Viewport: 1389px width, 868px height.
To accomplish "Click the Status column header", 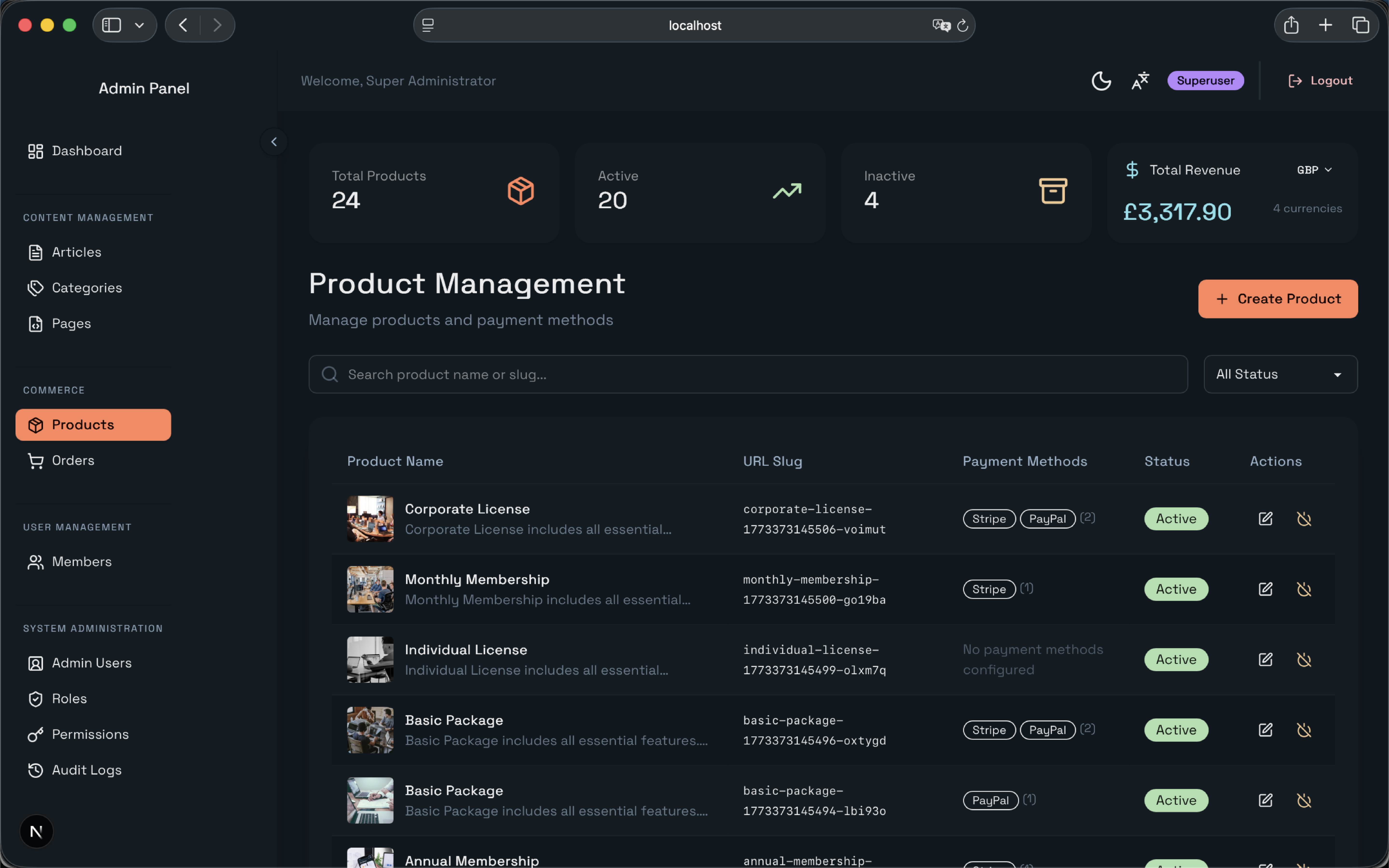I will click(x=1167, y=461).
